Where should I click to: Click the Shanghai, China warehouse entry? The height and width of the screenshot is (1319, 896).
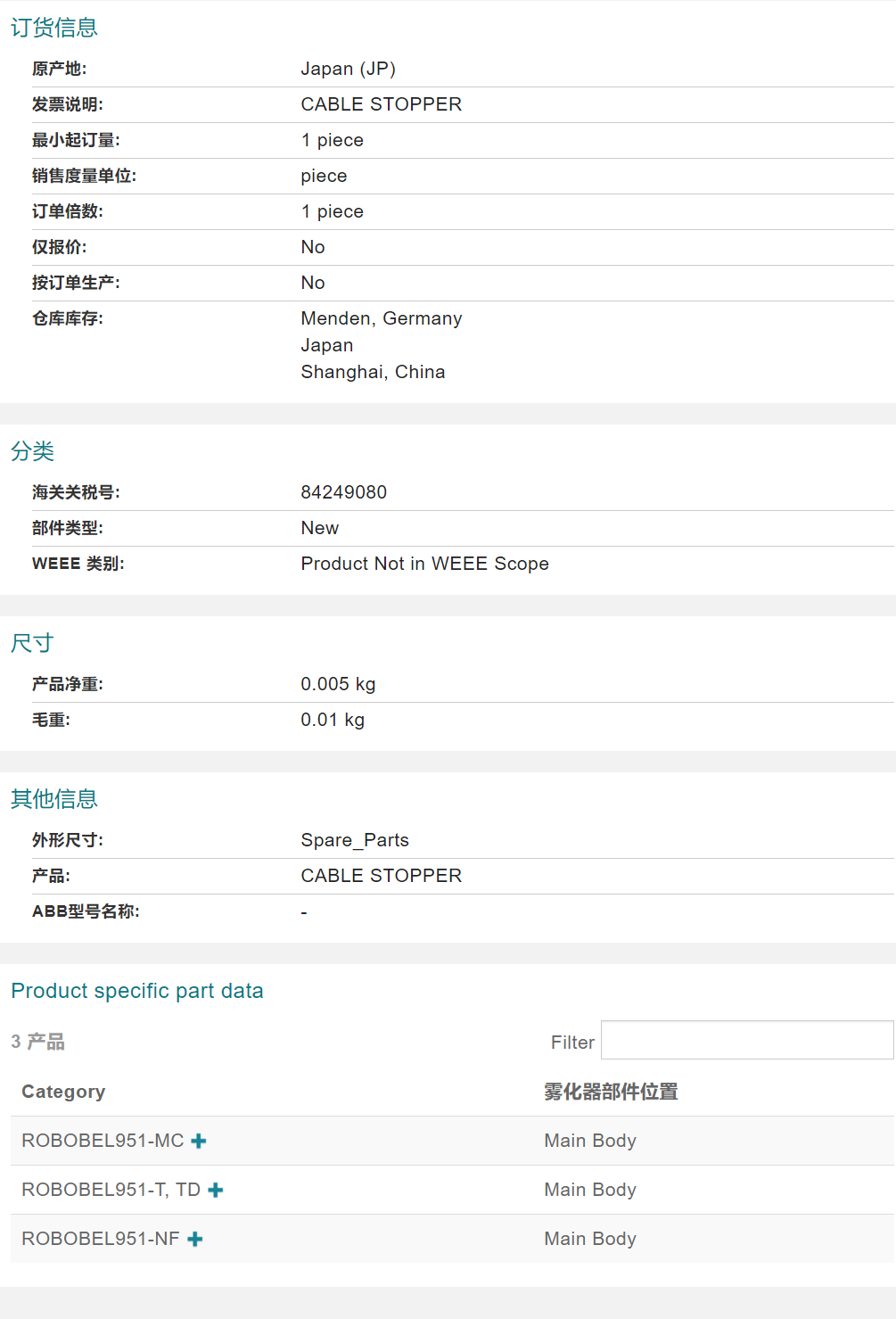coord(373,372)
